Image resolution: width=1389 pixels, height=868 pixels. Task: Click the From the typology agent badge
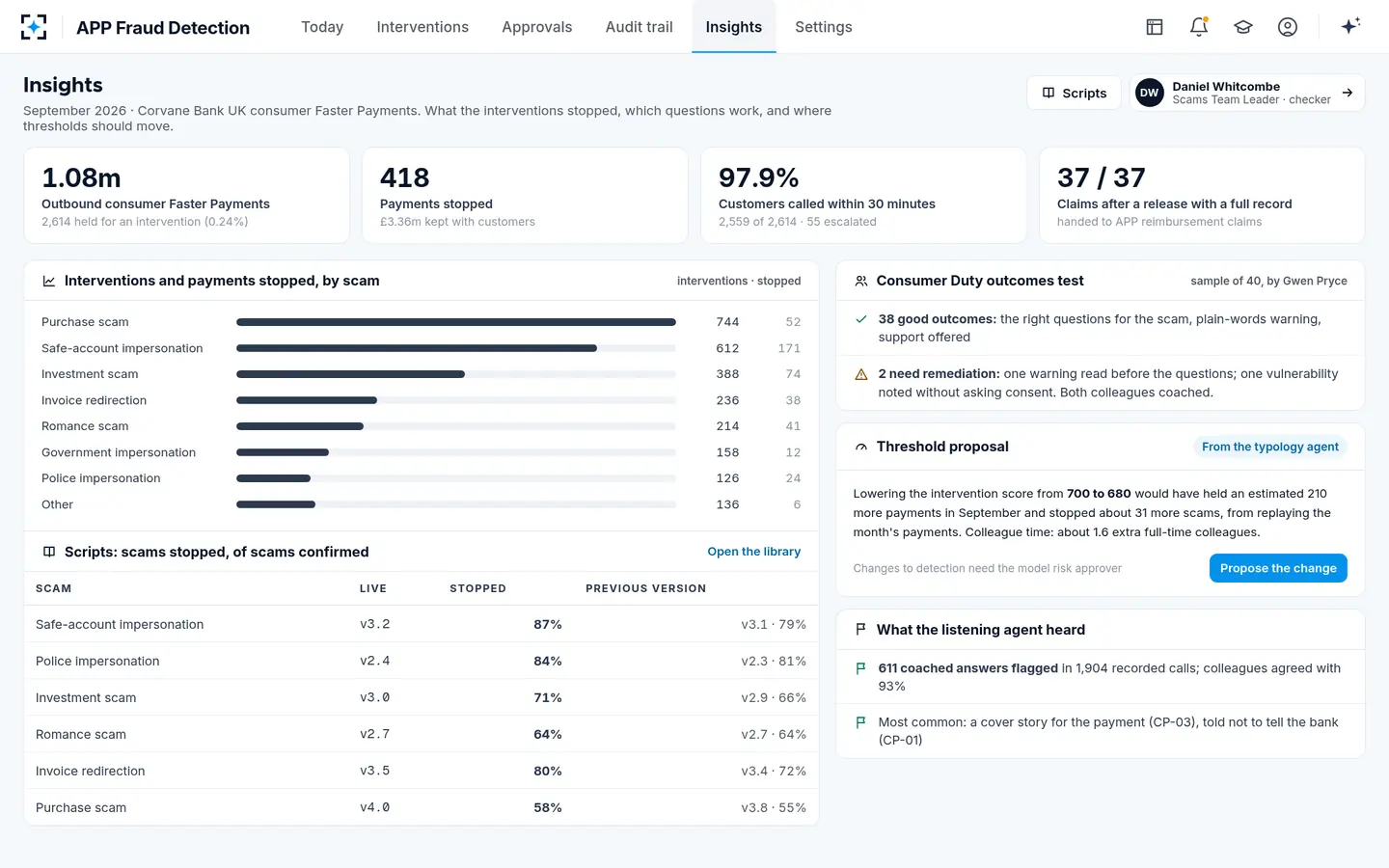pyautogui.click(x=1270, y=447)
